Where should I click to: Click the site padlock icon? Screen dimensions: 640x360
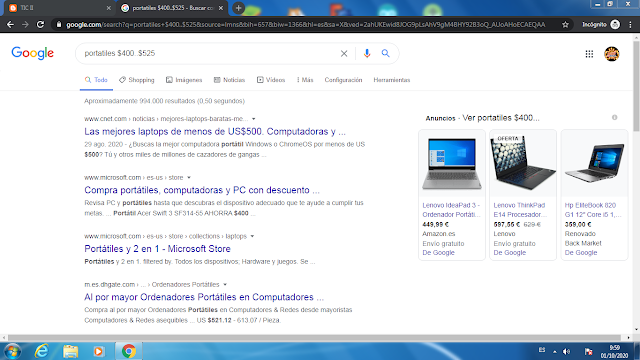tap(59, 24)
